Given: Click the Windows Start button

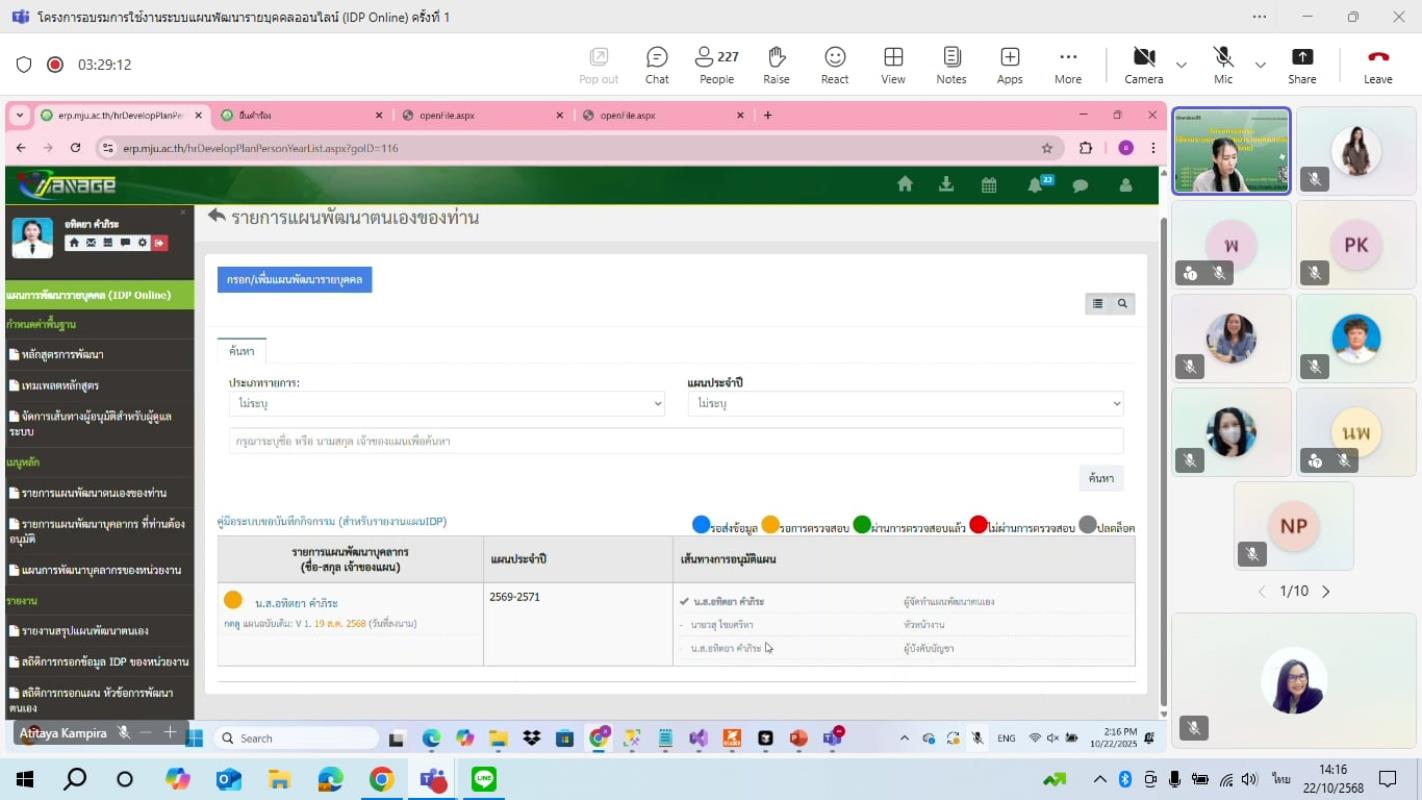Looking at the screenshot, I should pos(24,779).
